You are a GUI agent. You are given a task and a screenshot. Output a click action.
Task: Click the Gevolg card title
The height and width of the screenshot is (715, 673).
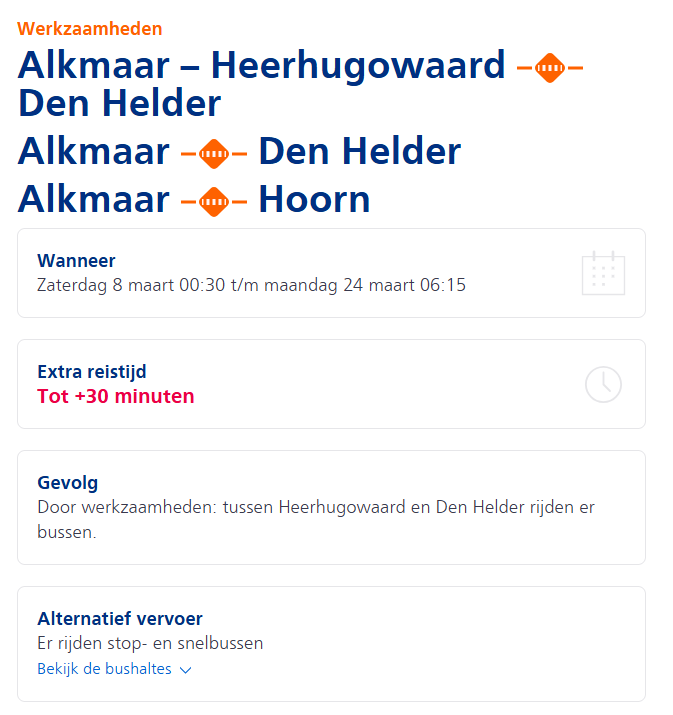click(x=68, y=483)
